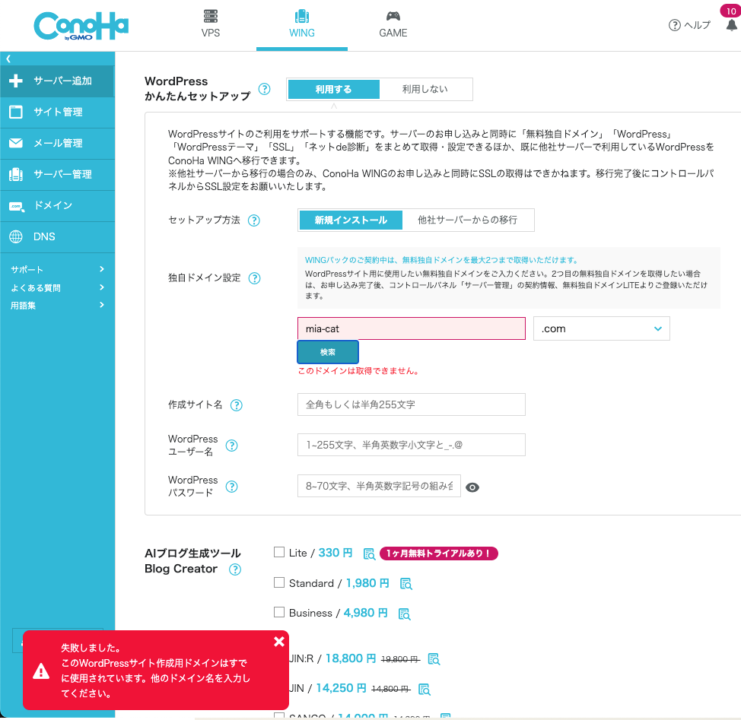
Task: Click the domain name field containing mia-cat
Action: [411, 328]
